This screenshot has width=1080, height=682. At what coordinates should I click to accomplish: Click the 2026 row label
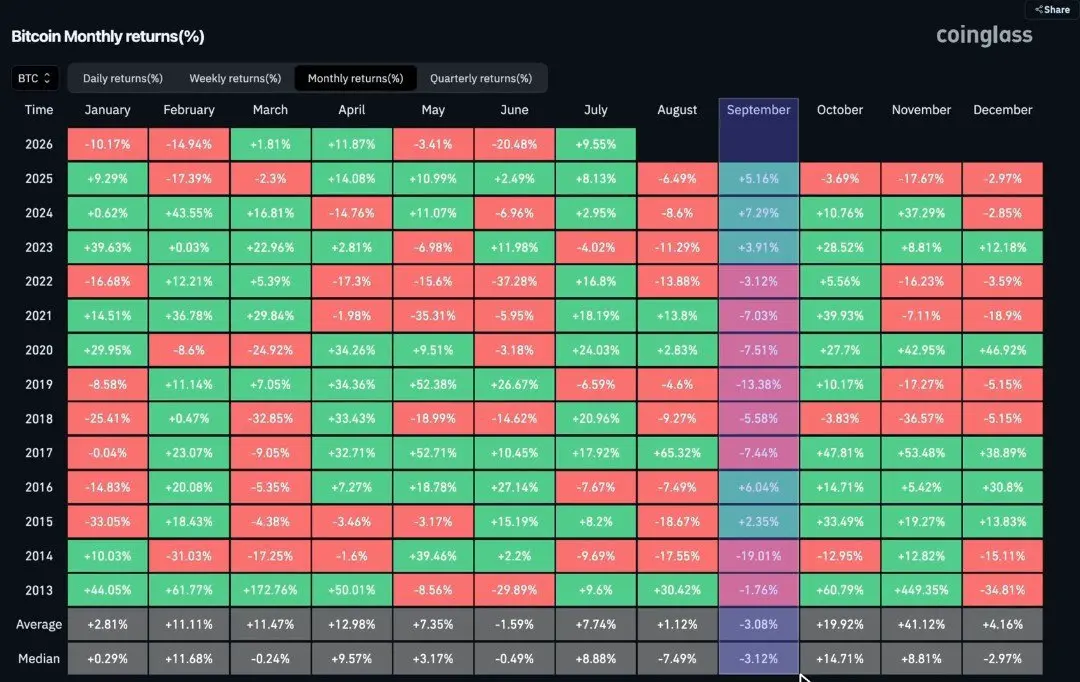39,144
